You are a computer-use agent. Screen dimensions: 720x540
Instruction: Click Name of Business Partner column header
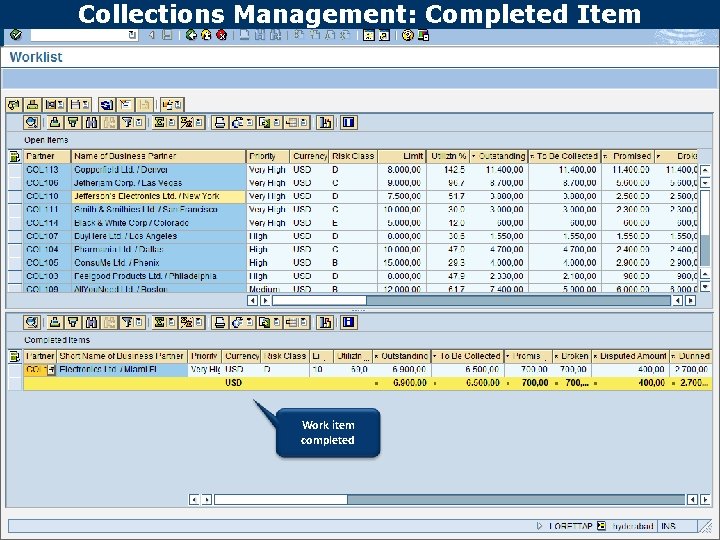point(158,157)
